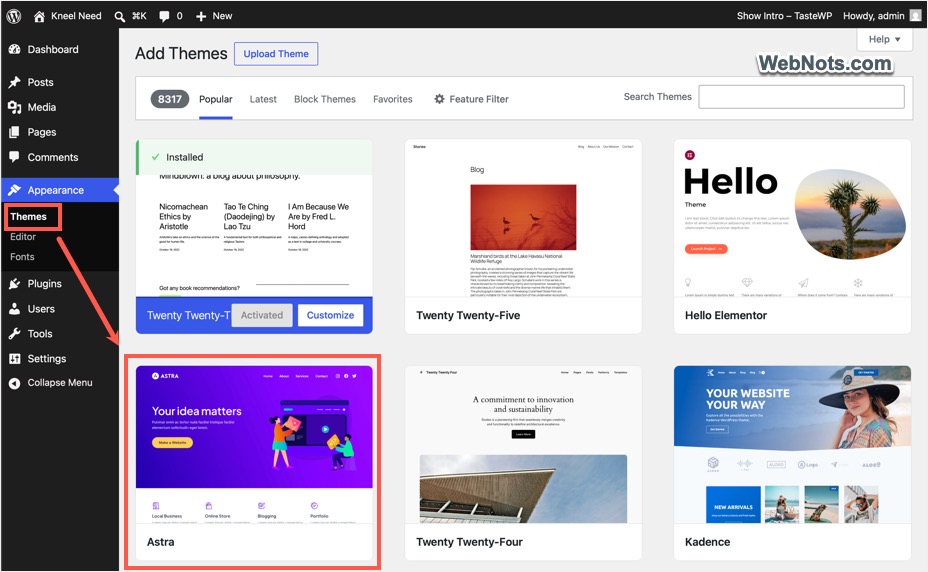Click Customize on active theme
The width and height of the screenshot is (928, 572).
tap(330, 316)
